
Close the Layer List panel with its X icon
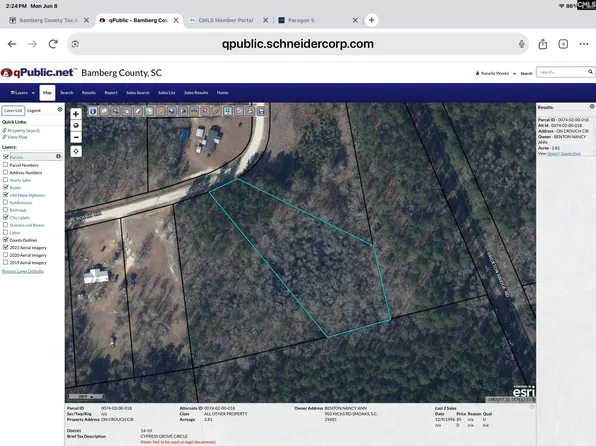coord(60,110)
